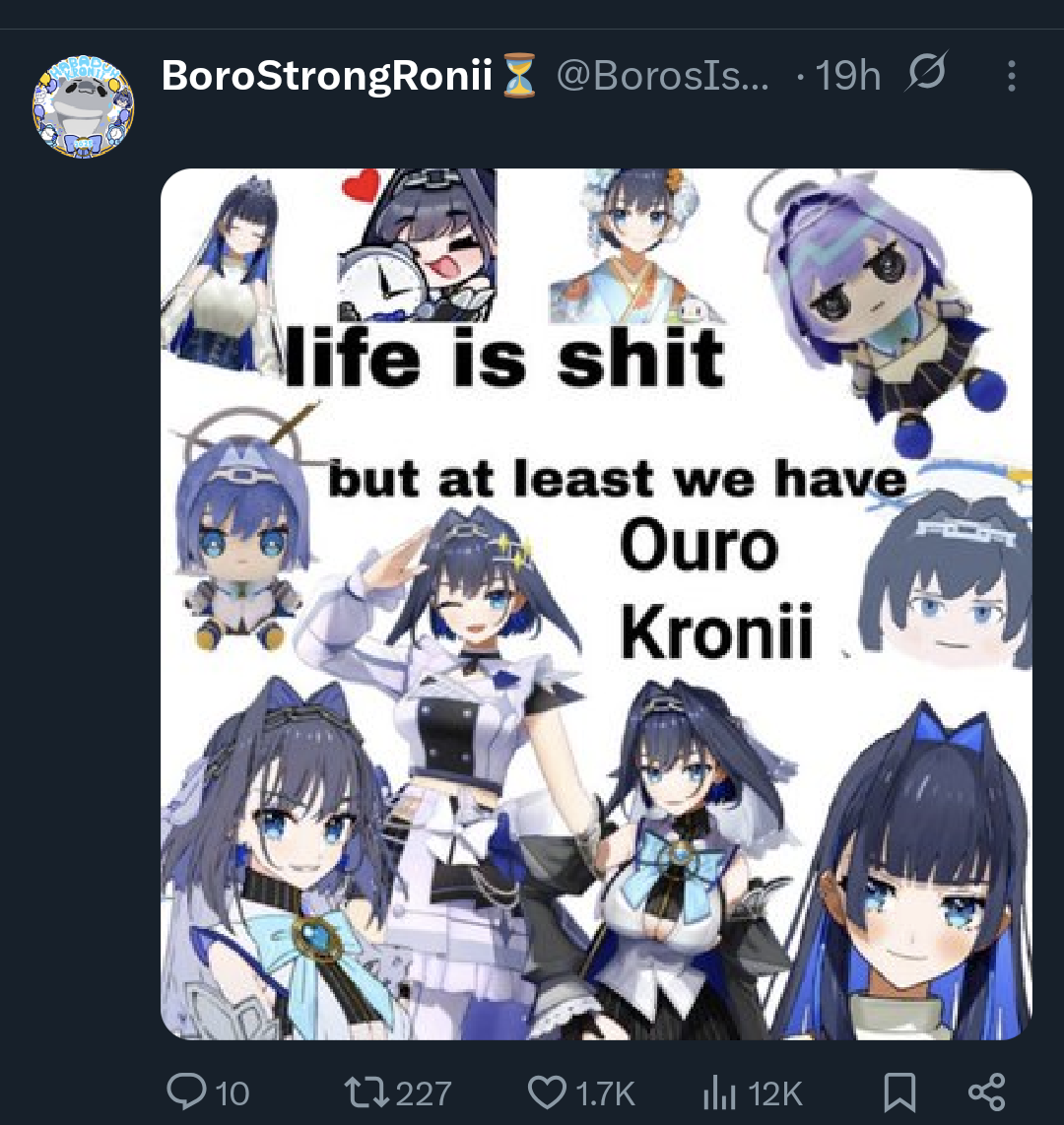Open the reply comment icon

186,1092
